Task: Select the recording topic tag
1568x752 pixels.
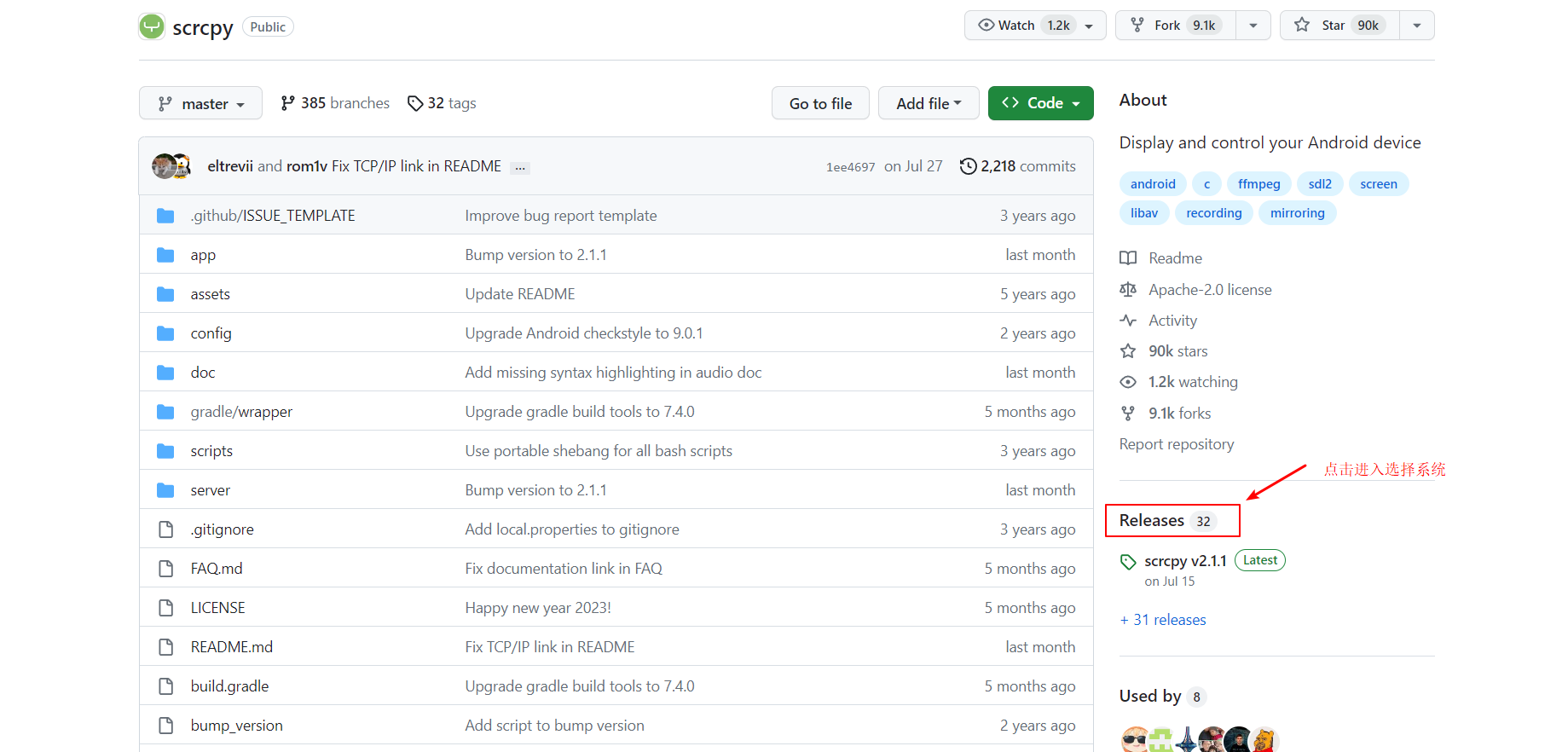Action: (1213, 213)
